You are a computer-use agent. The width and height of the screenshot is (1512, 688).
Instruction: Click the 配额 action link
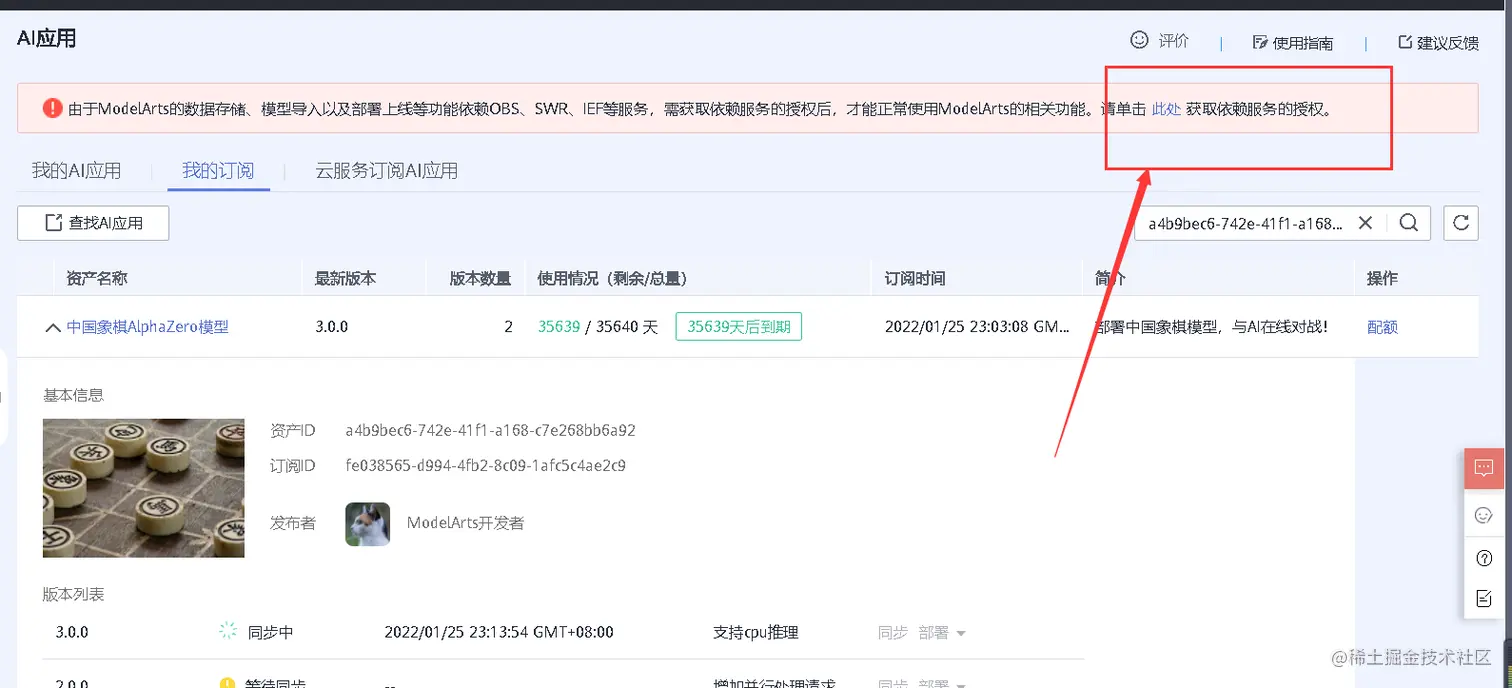[x=1382, y=327]
